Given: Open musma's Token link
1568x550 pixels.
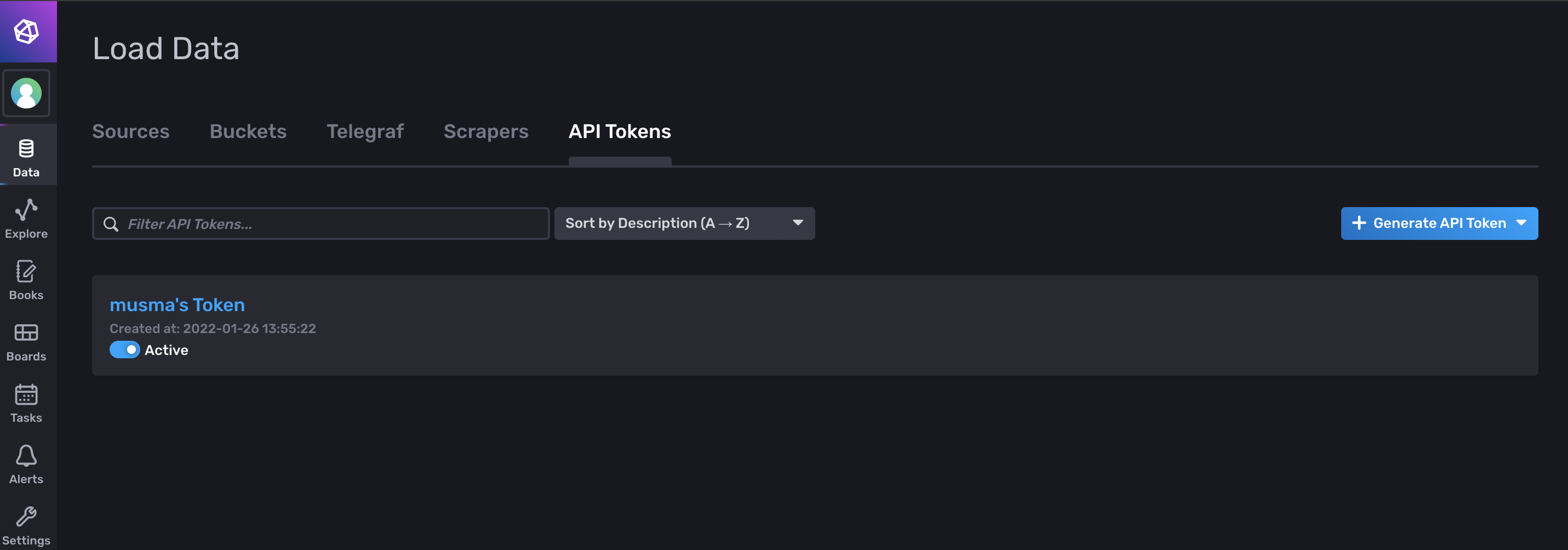Looking at the screenshot, I should pyautogui.click(x=177, y=305).
